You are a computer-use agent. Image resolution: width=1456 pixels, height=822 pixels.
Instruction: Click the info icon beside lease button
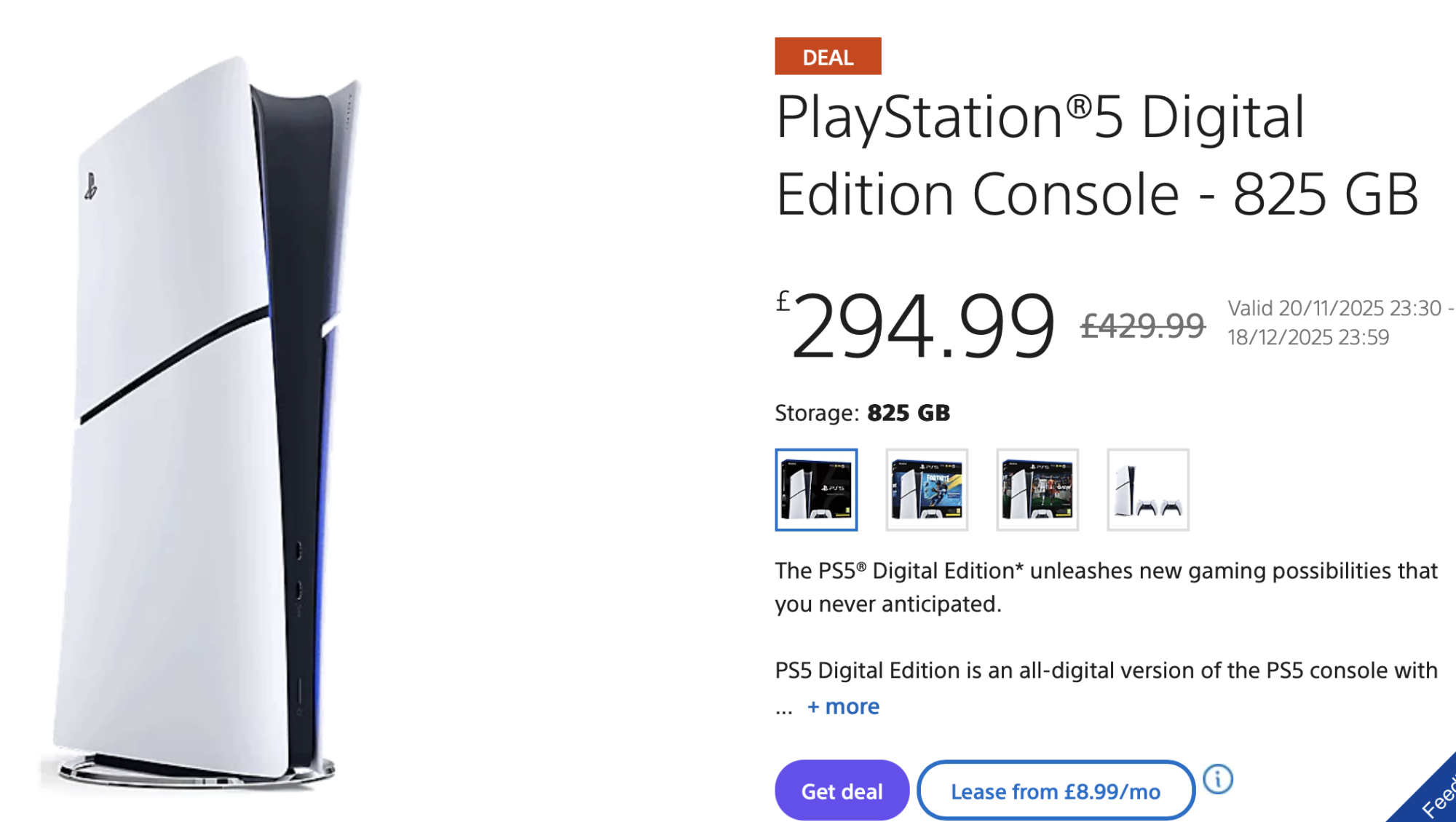click(x=1217, y=779)
